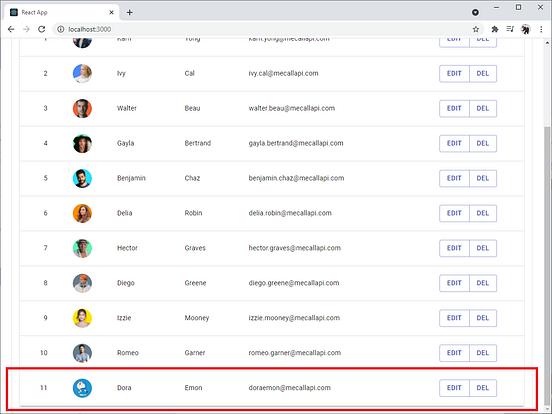
Task: Click the localhost:3000 address bar
Action: (268, 29)
